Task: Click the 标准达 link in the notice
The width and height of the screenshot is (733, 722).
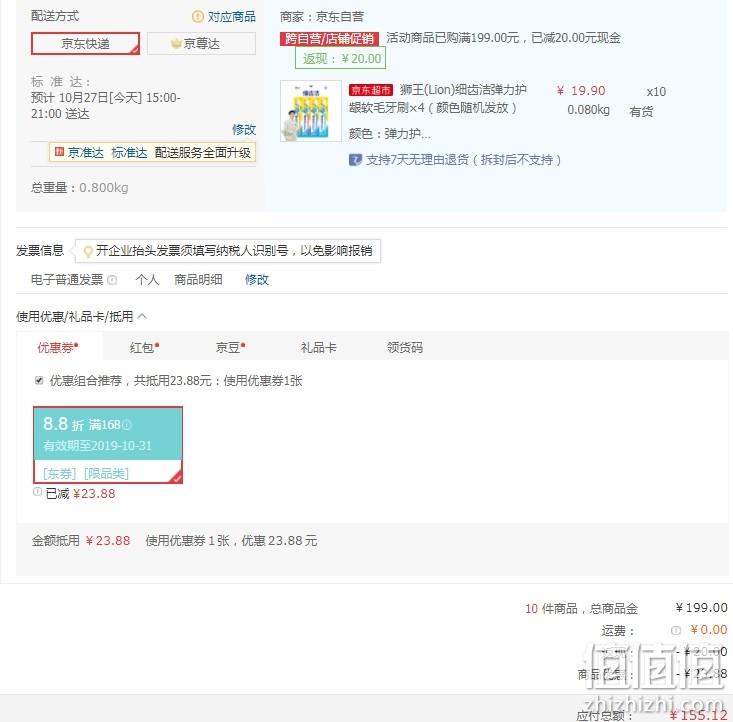Action: point(129,152)
